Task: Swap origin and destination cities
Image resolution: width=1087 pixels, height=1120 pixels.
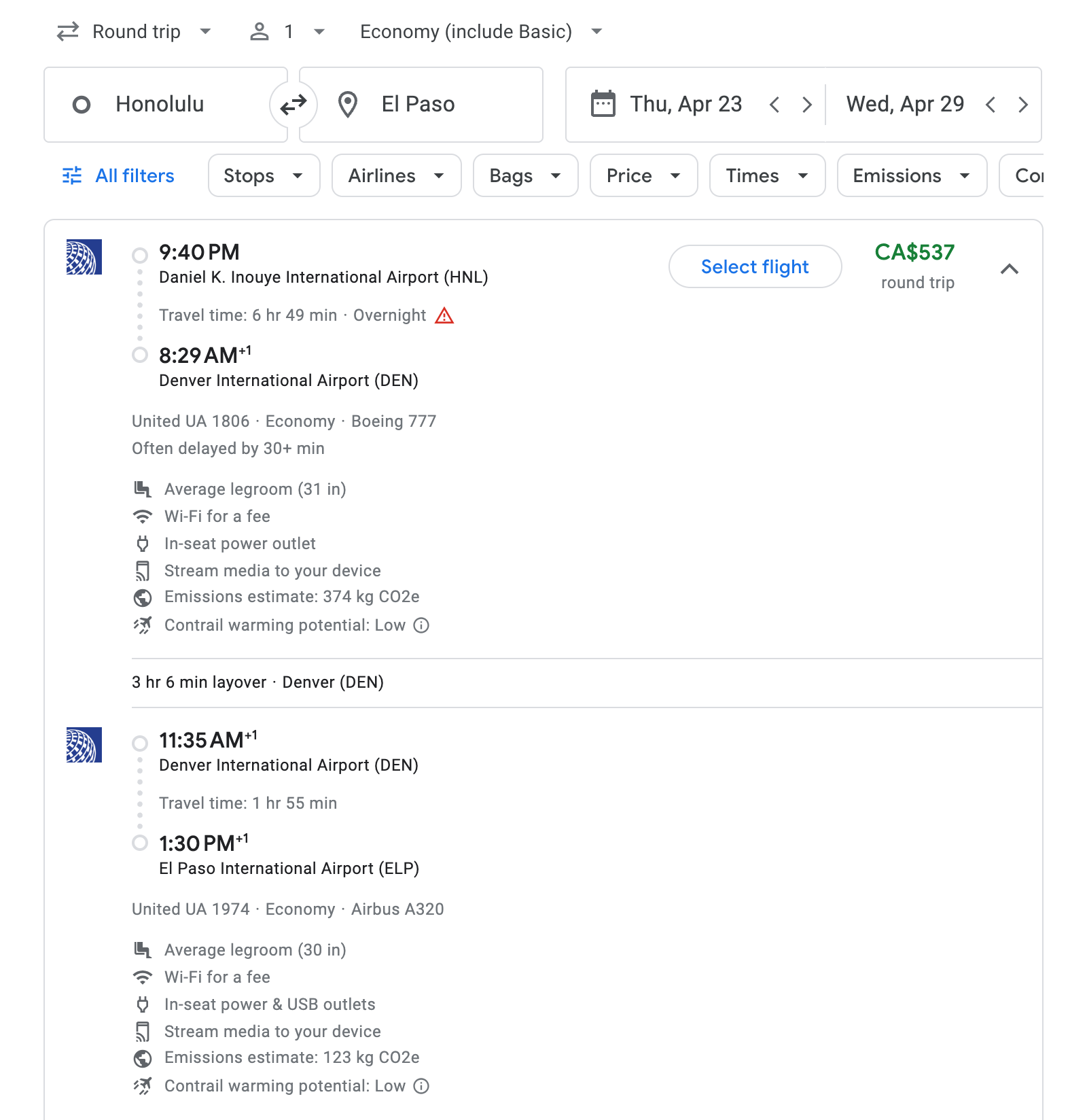Action: [x=293, y=105]
